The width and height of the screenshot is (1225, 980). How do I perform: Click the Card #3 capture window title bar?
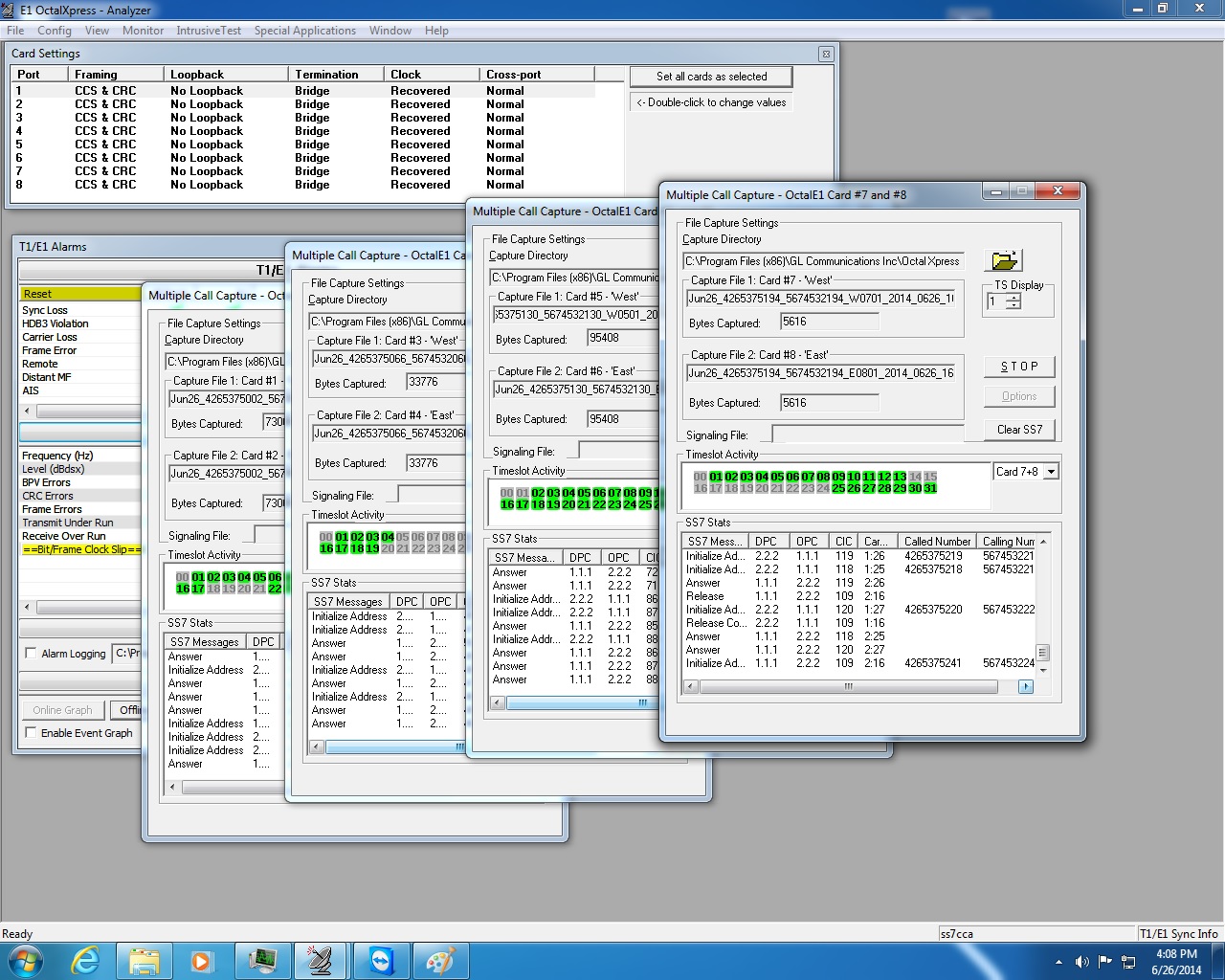(378, 256)
